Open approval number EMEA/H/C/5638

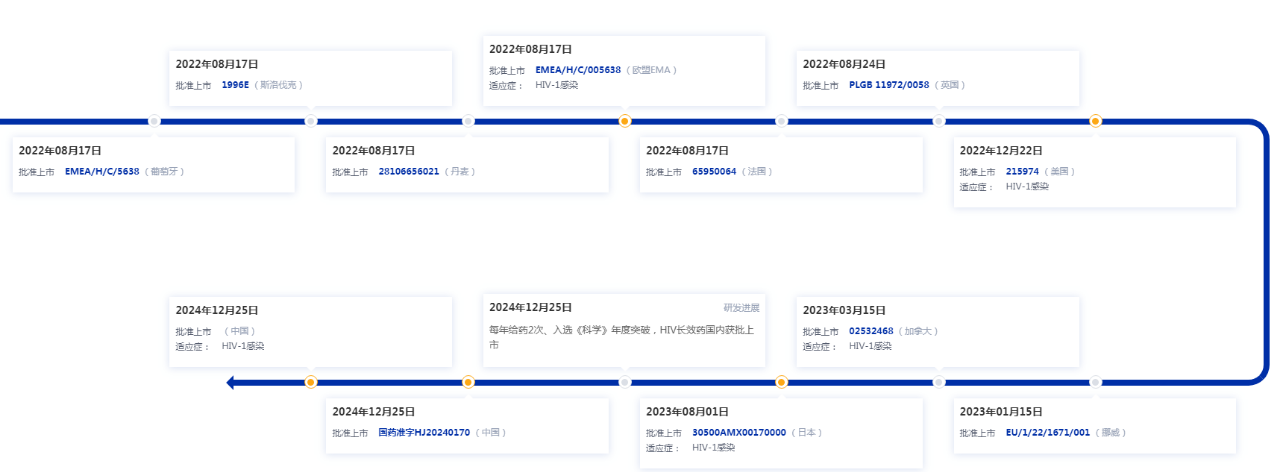point(102,172)
